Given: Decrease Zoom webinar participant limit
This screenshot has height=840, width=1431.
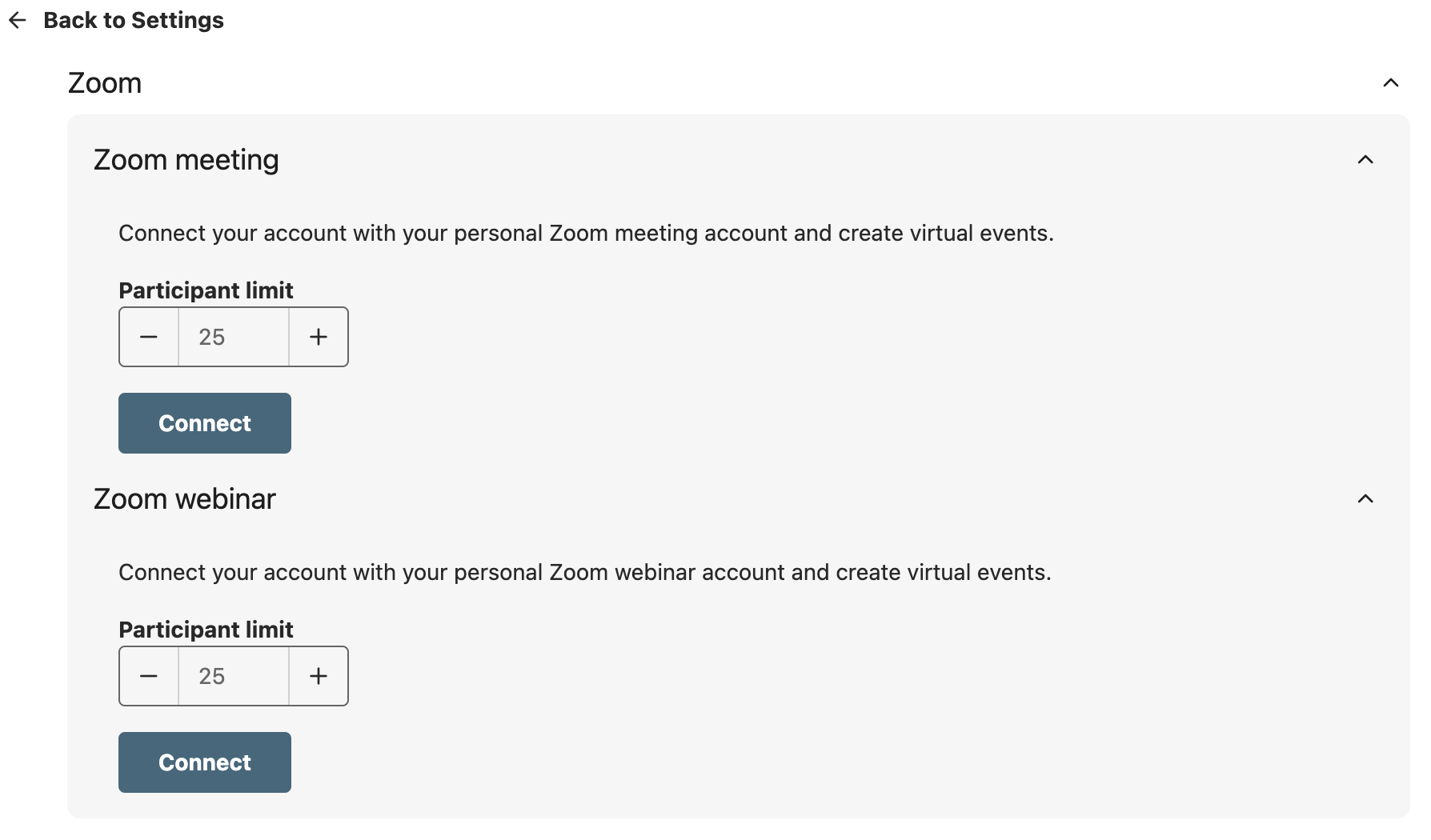Looking at the screenshot, I should [149, 676].
